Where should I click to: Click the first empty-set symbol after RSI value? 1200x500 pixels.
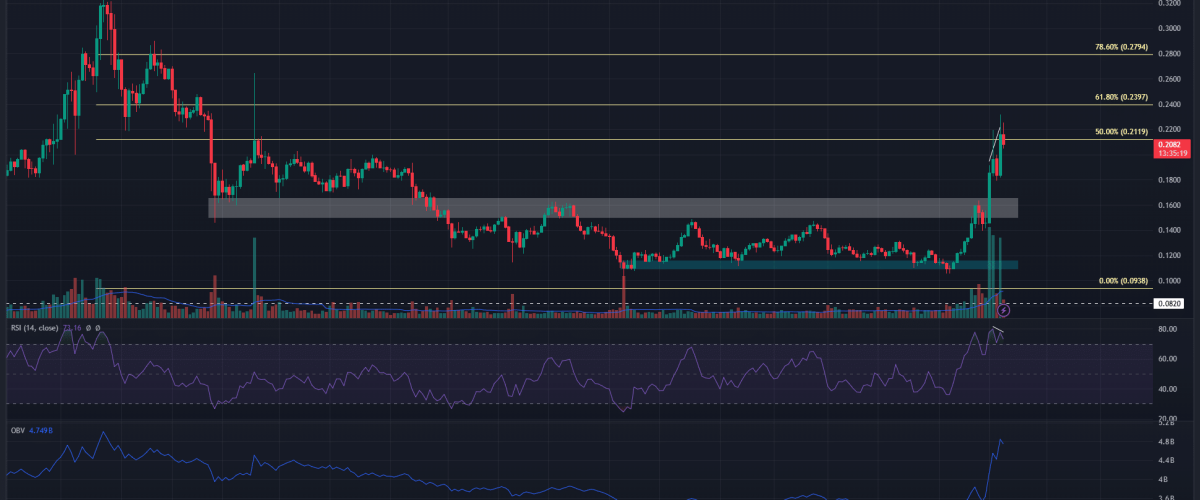pyautogui.click(x=88, y=327)
